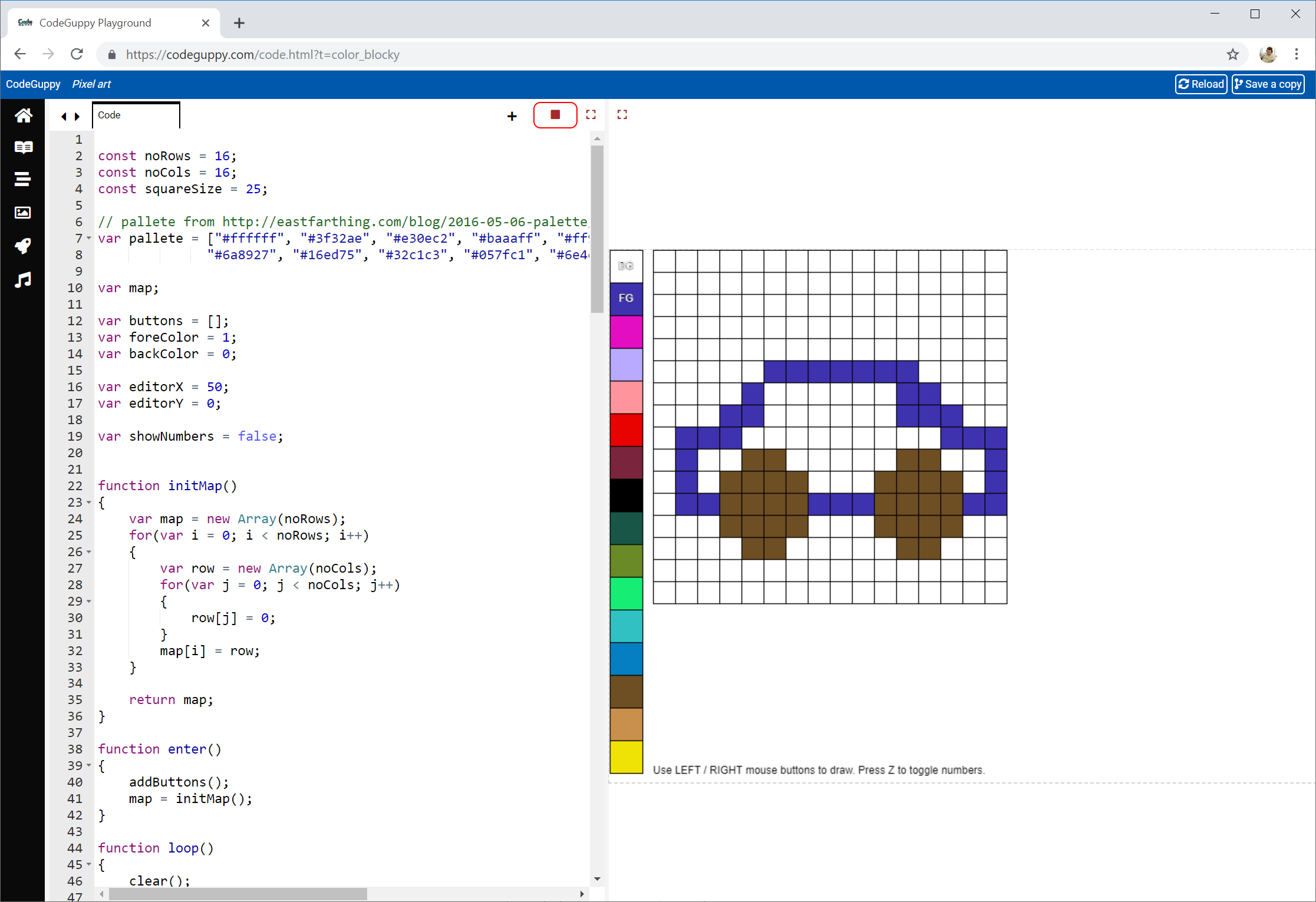
Task: Select the BG background color toggle
Action: pos(626,266)
